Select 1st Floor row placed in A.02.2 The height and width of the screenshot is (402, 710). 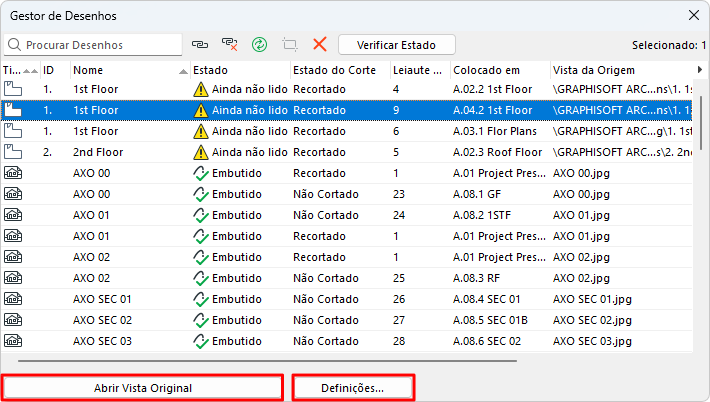347,89
